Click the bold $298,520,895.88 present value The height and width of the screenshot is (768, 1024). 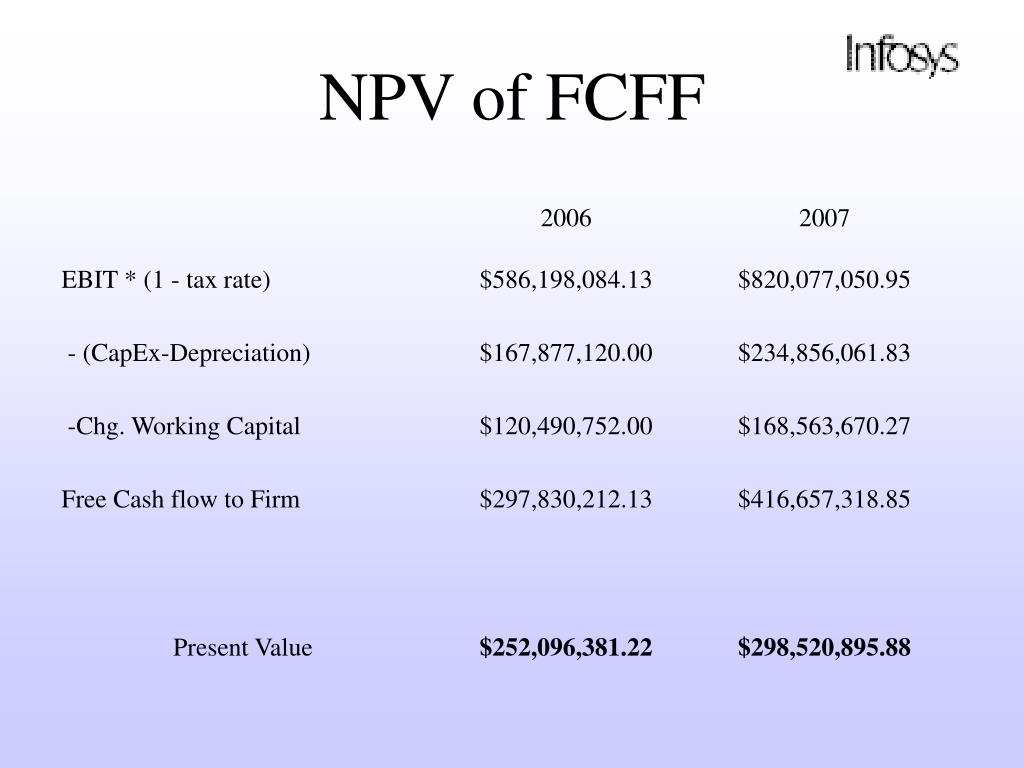[x=824, y=648]
